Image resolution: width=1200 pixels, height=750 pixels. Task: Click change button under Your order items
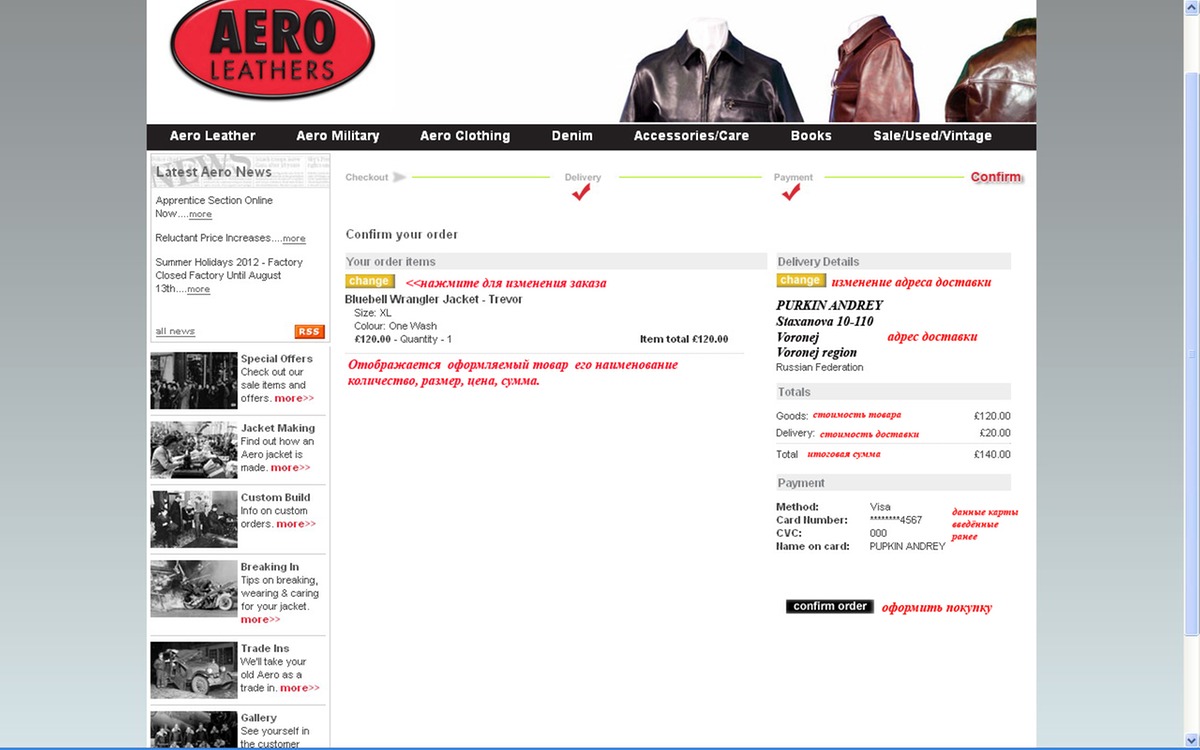(370, 282)
